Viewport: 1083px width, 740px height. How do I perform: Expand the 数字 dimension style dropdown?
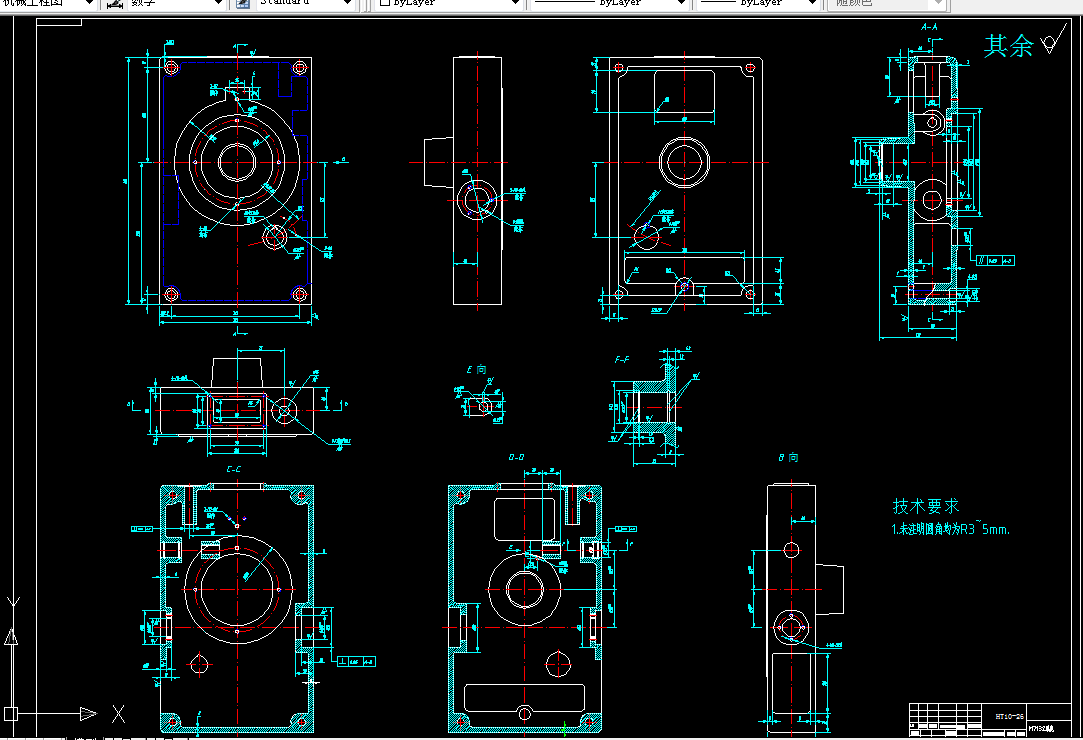[x=219, y=3]
